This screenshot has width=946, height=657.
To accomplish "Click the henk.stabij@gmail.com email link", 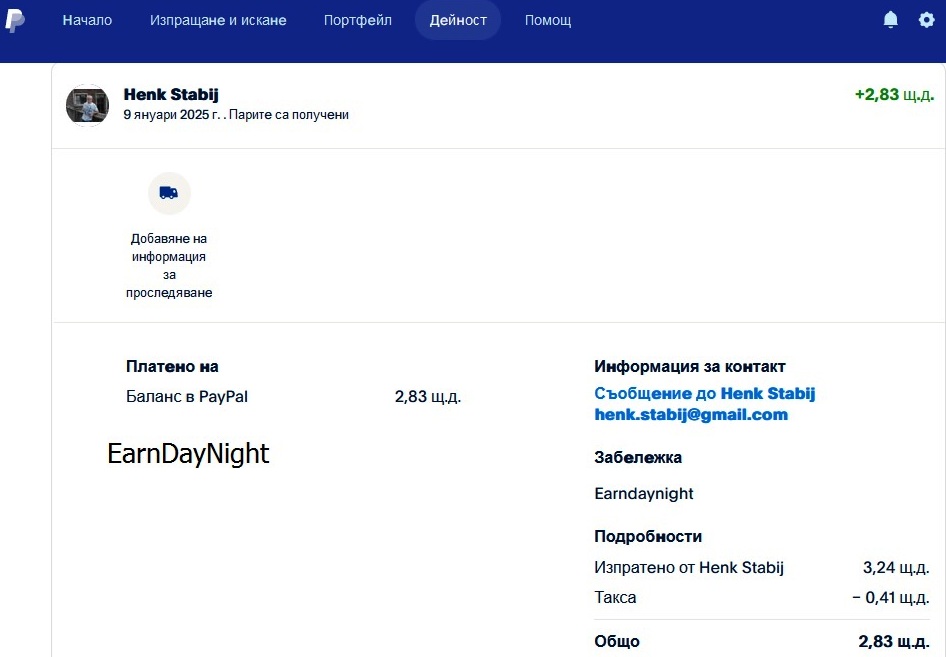I will coord(691,414).
